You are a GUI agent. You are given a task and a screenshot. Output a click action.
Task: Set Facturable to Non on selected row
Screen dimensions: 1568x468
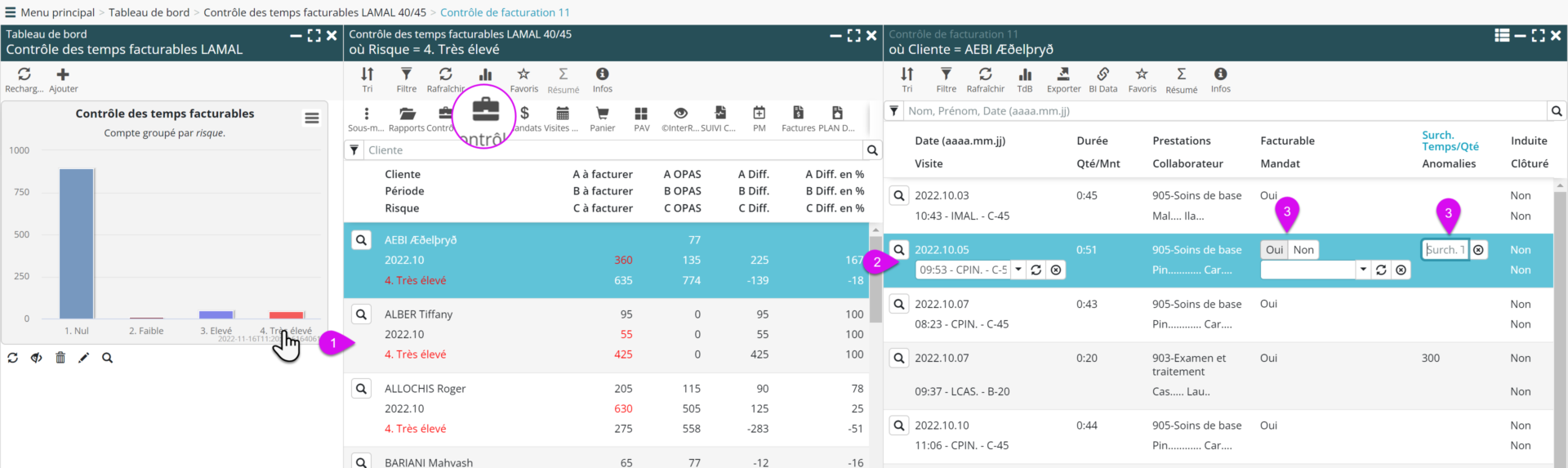click(x=1303, y=250)
